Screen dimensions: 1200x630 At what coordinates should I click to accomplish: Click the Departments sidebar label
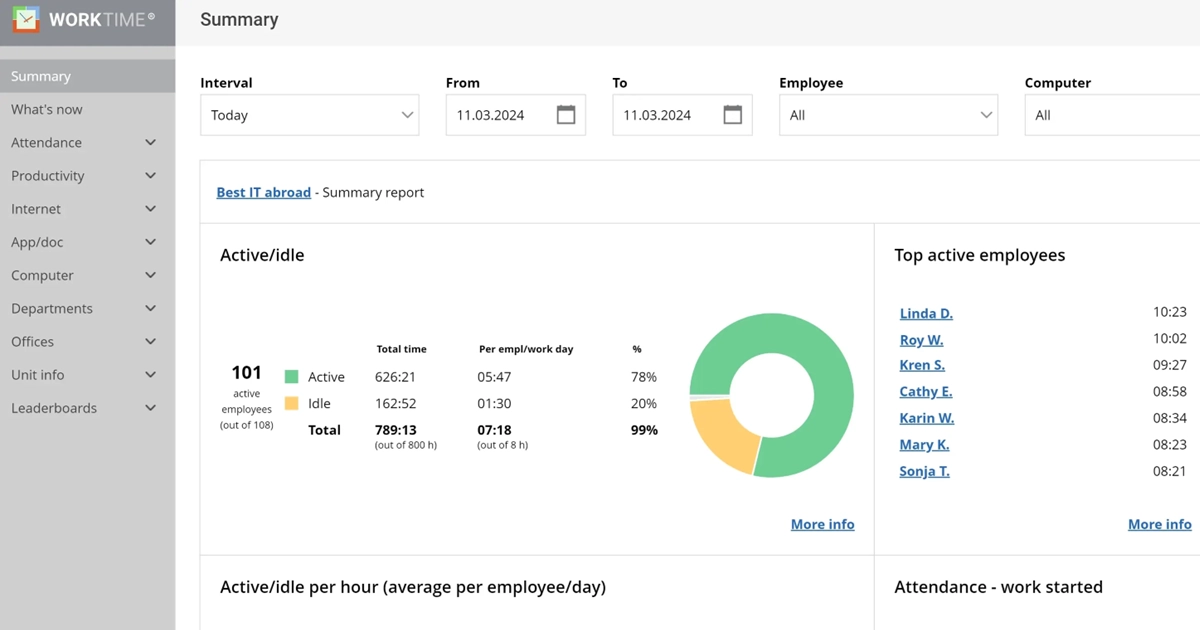point(52,308)
